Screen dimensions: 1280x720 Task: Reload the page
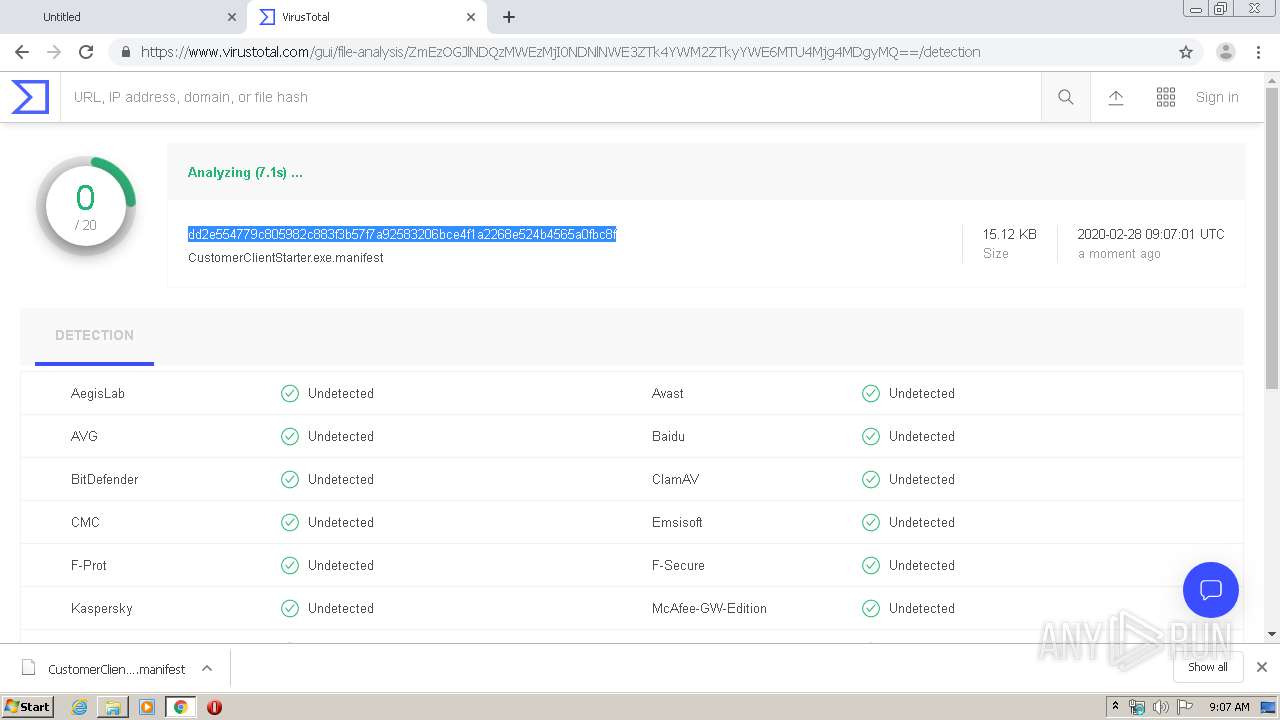[86, 52]
